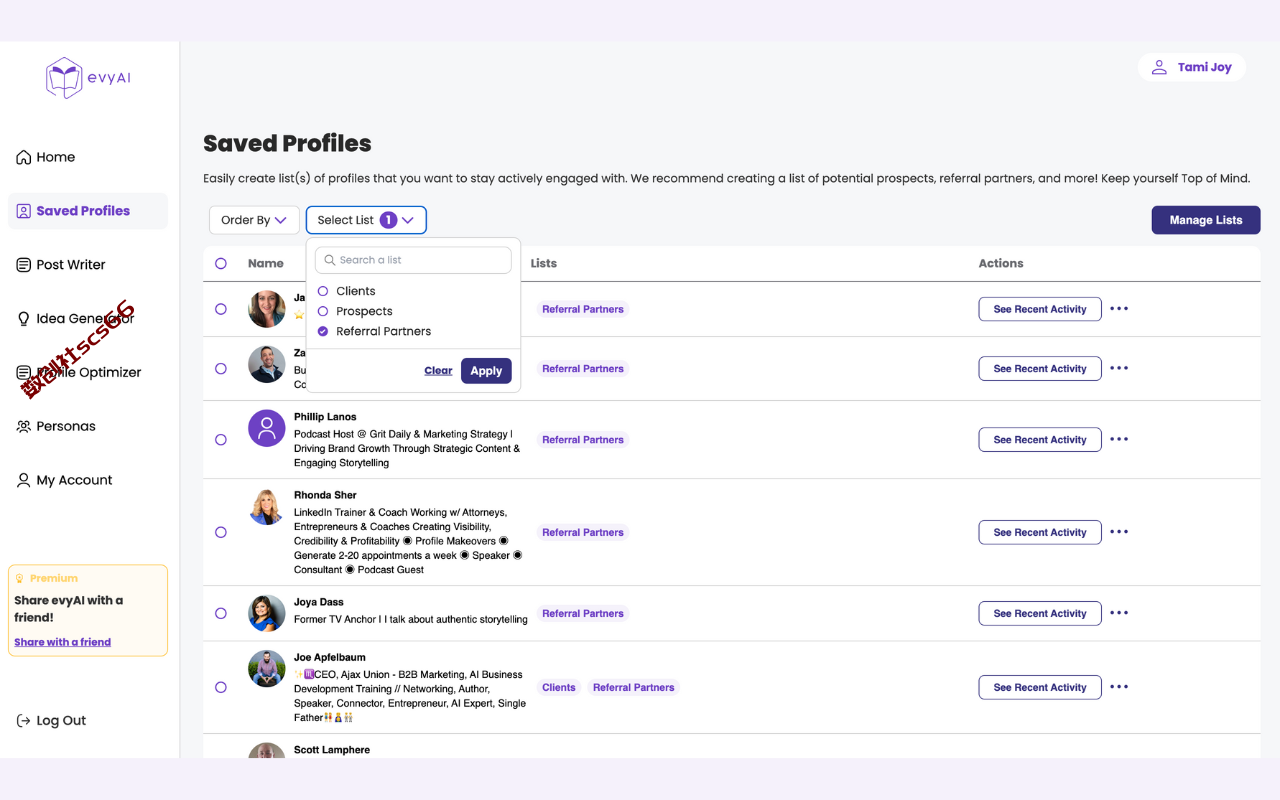The height and width of the screenshot is (800, 1280).
Task: Click the Home house icon in sidebar
Action: click(23, 157)
